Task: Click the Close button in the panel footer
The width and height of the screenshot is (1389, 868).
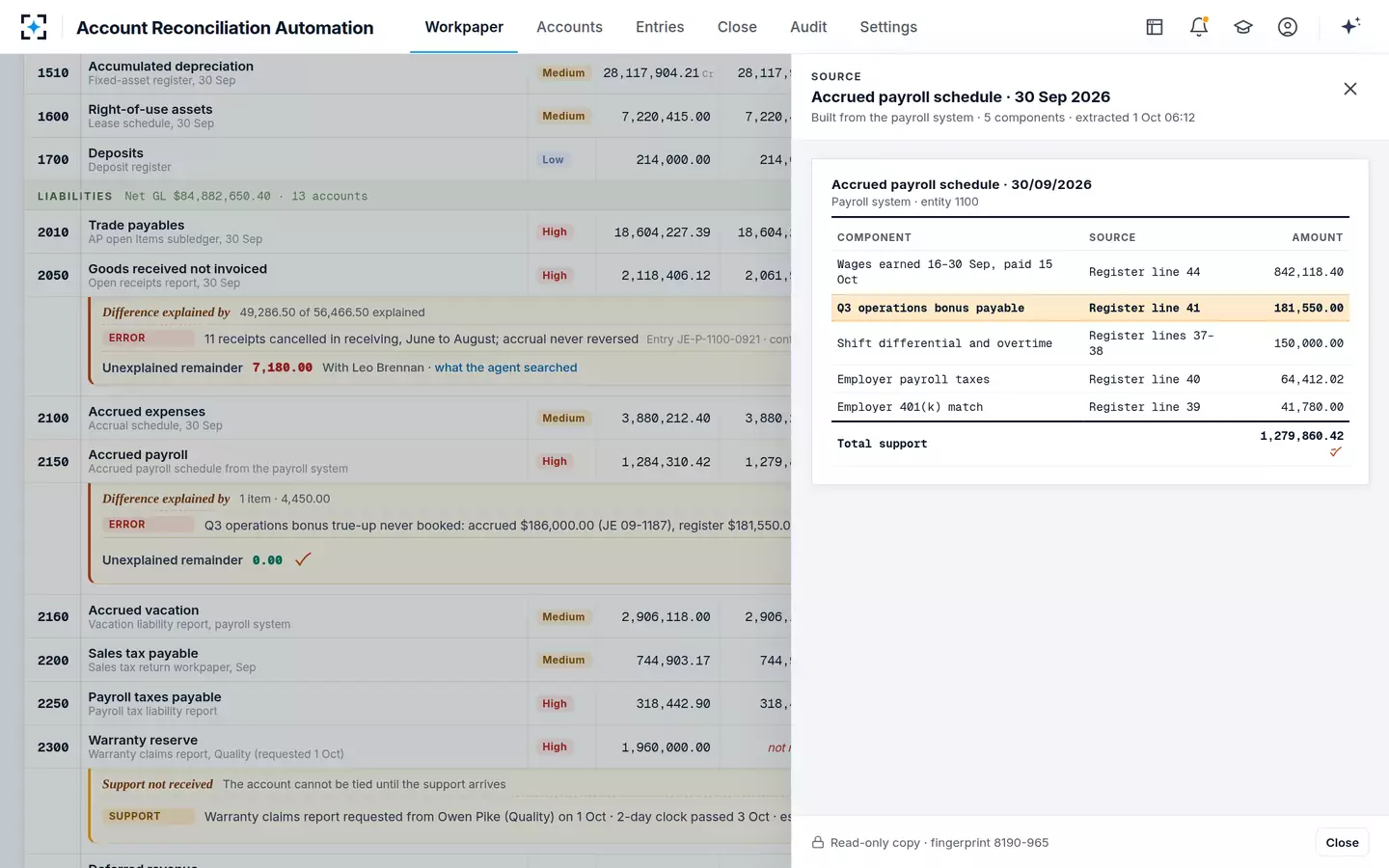Action: coord(1342,843)
